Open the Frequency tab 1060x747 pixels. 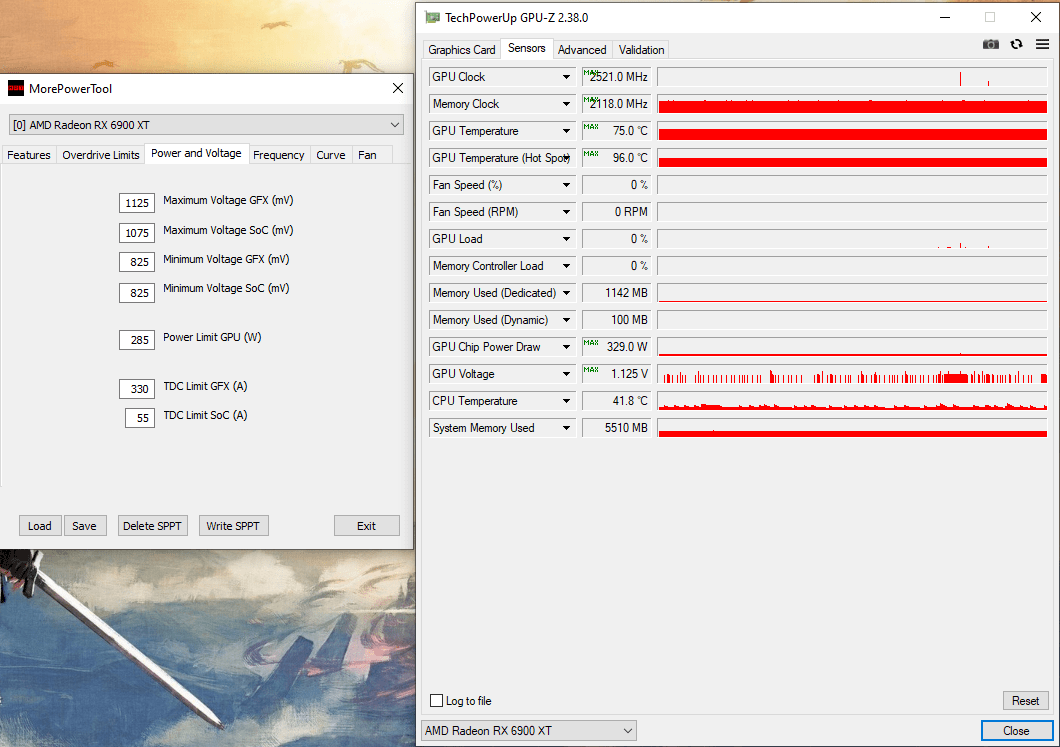coord(279,155)
